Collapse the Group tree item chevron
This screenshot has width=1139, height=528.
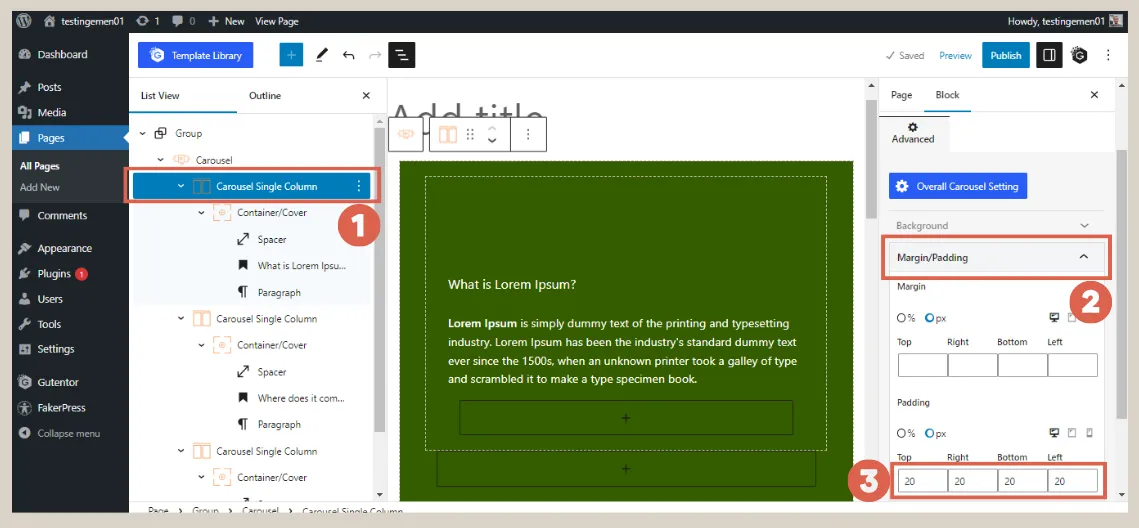(143, 133)
